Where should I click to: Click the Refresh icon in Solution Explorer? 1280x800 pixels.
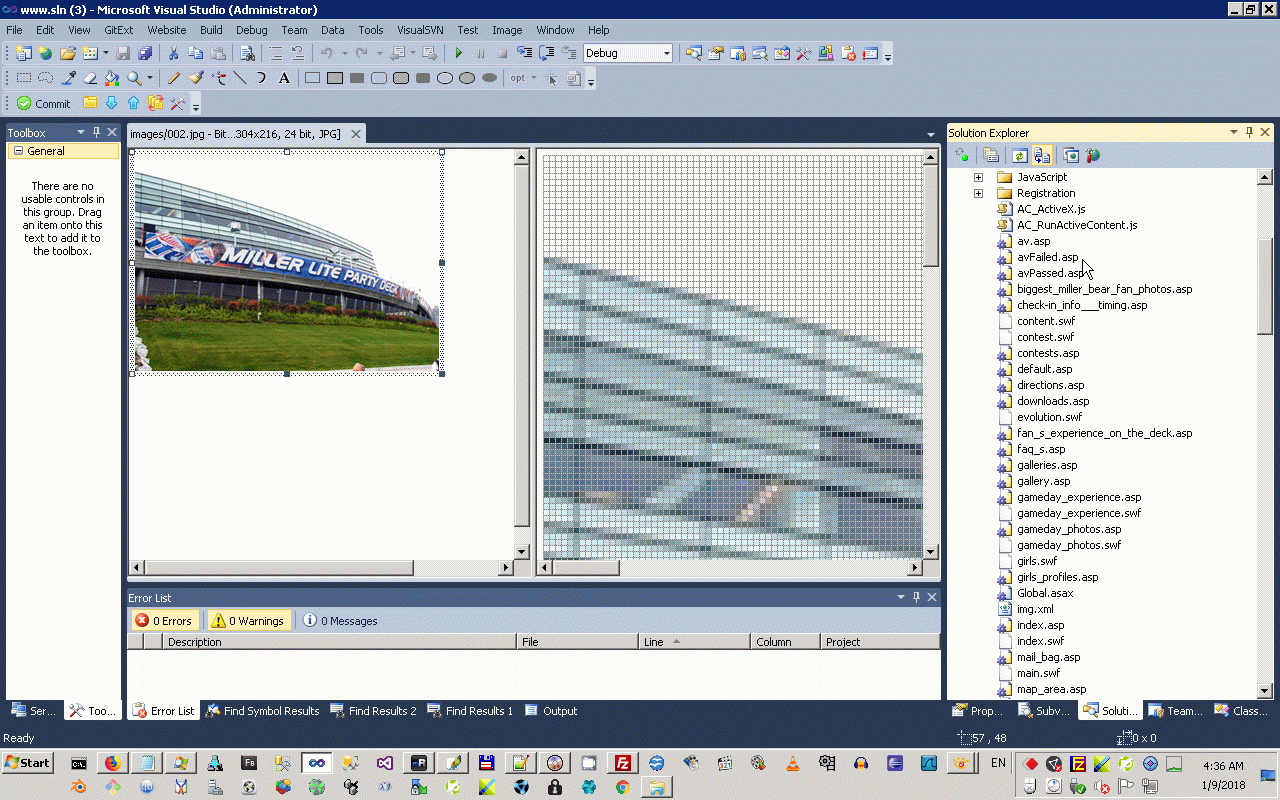point(1019,155)
